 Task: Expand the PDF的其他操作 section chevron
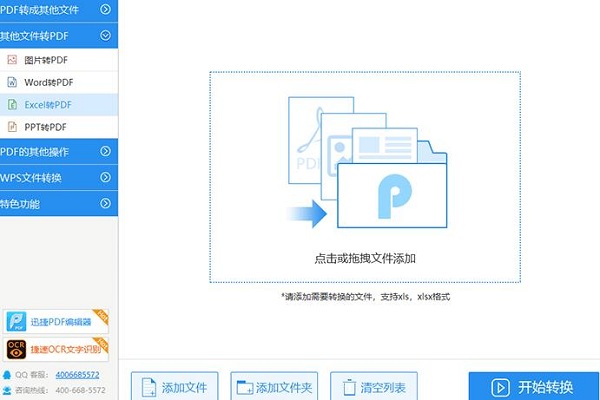105,152
